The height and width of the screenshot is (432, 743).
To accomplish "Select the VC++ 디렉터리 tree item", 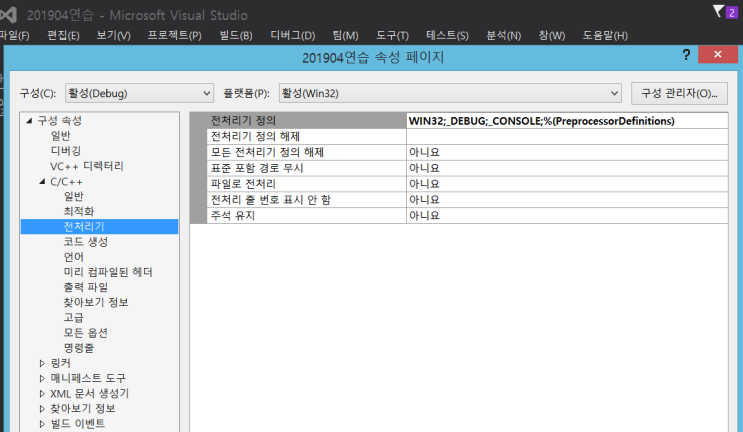I will click(87, 166).
